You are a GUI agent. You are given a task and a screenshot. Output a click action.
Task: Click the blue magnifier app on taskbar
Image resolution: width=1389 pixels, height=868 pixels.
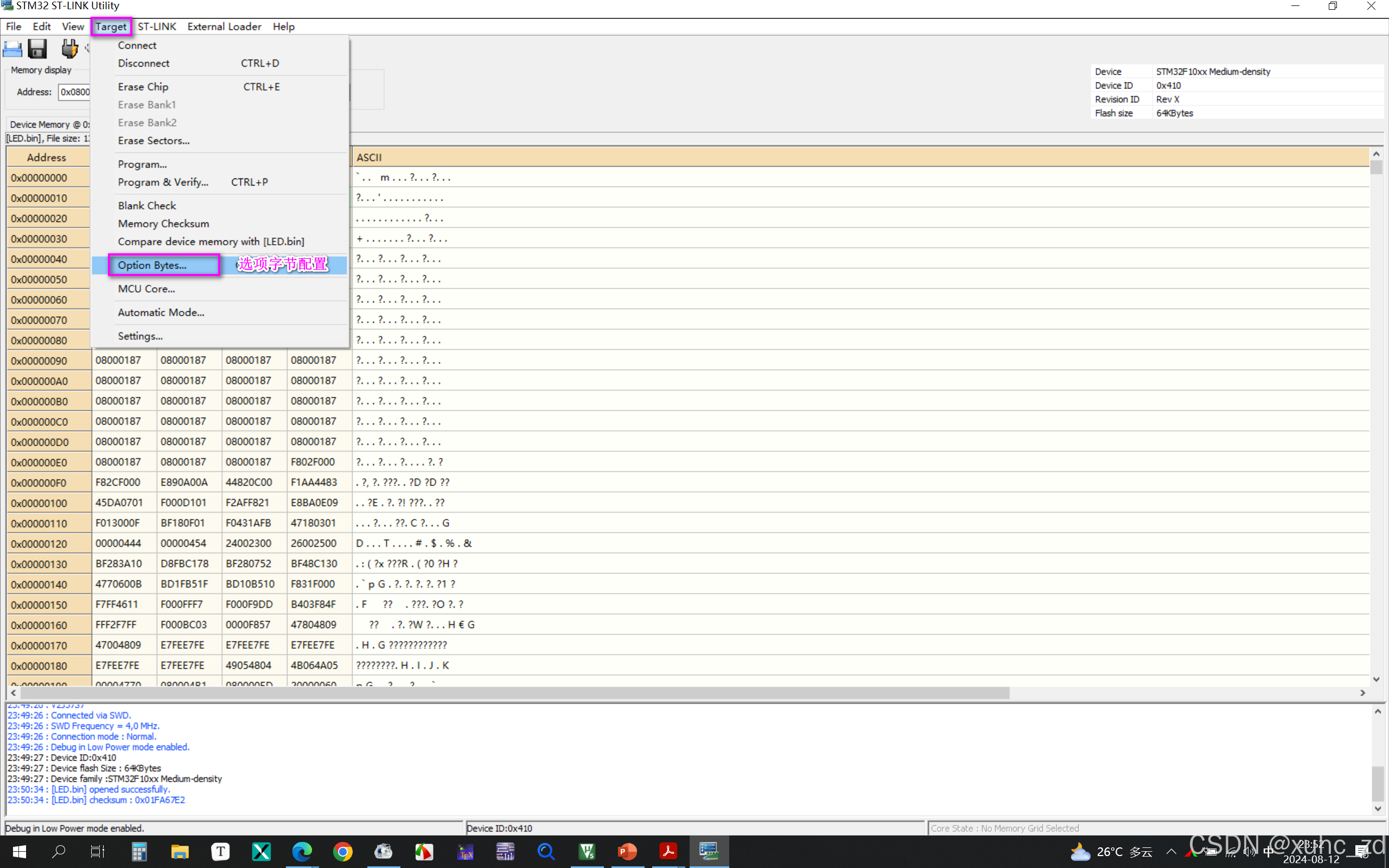[x=546, y=852]
